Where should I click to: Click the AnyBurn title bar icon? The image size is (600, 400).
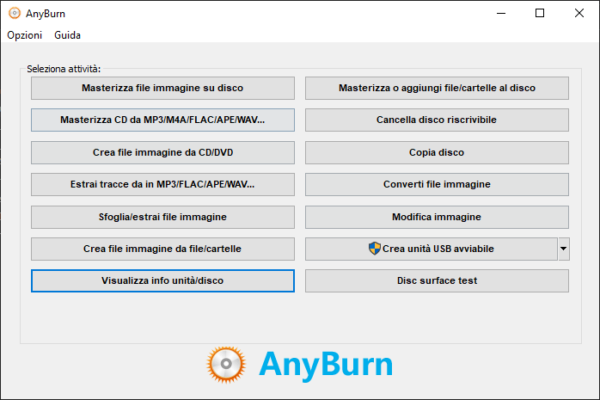coord(15,13)
